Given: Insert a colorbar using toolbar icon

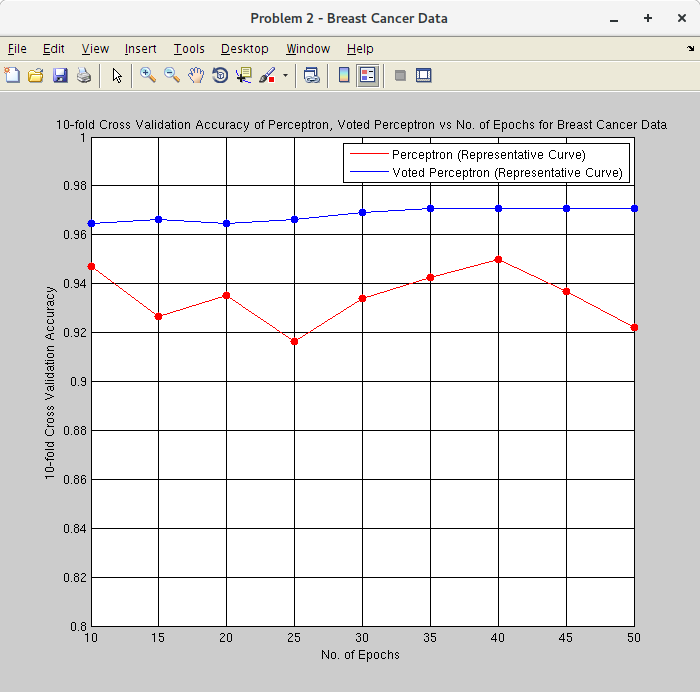Looking at the screenshot, I should (x=344, y=75).
